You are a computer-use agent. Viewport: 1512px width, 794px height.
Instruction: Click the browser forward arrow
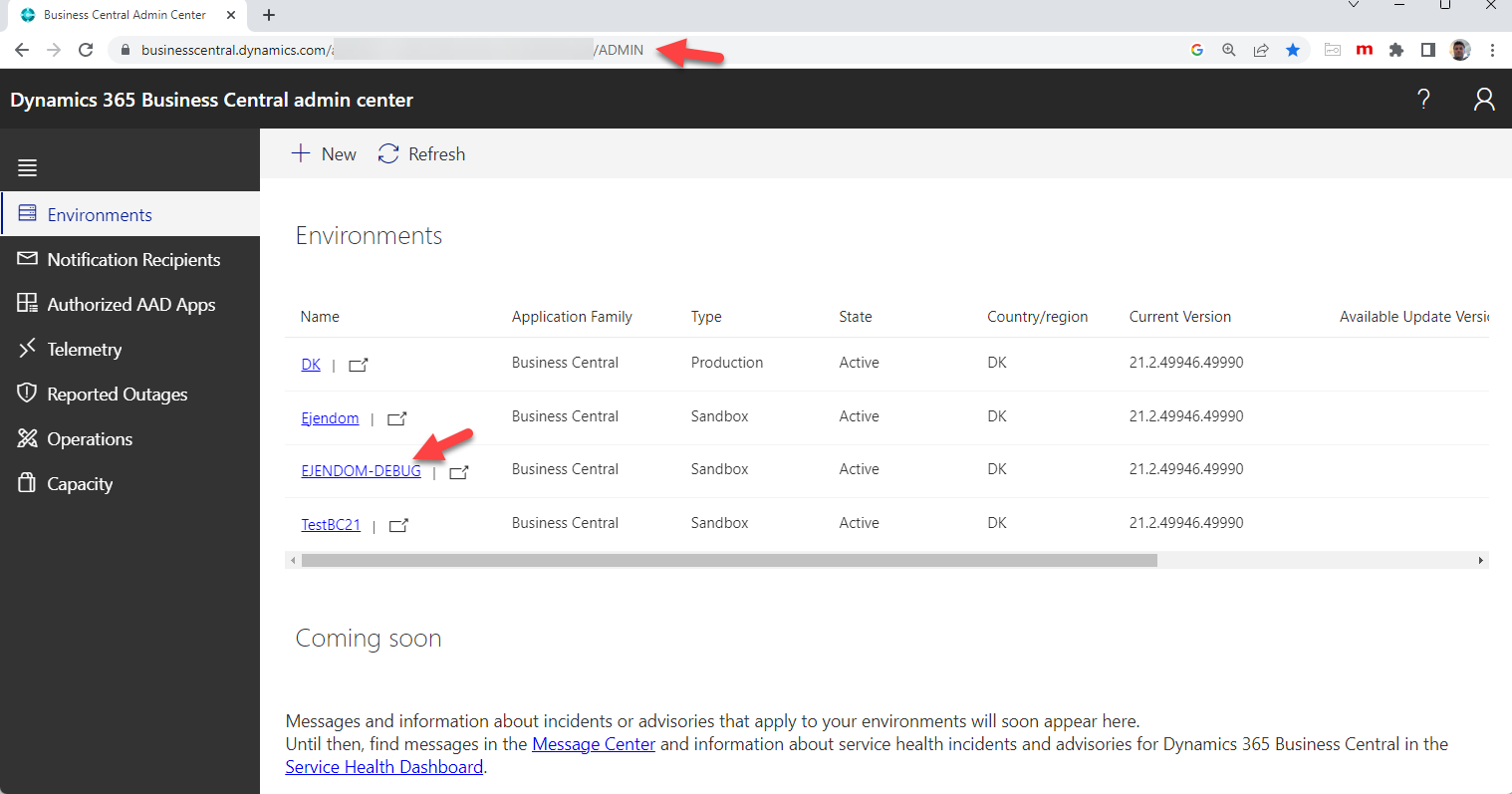point(54,50)
